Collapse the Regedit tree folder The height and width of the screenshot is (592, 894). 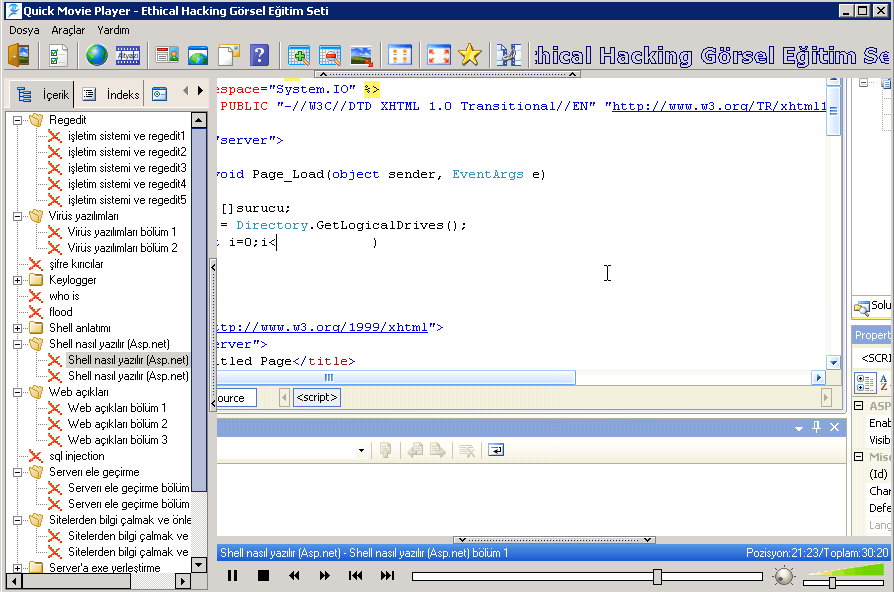pyautogui.click(x=18, y=120)
